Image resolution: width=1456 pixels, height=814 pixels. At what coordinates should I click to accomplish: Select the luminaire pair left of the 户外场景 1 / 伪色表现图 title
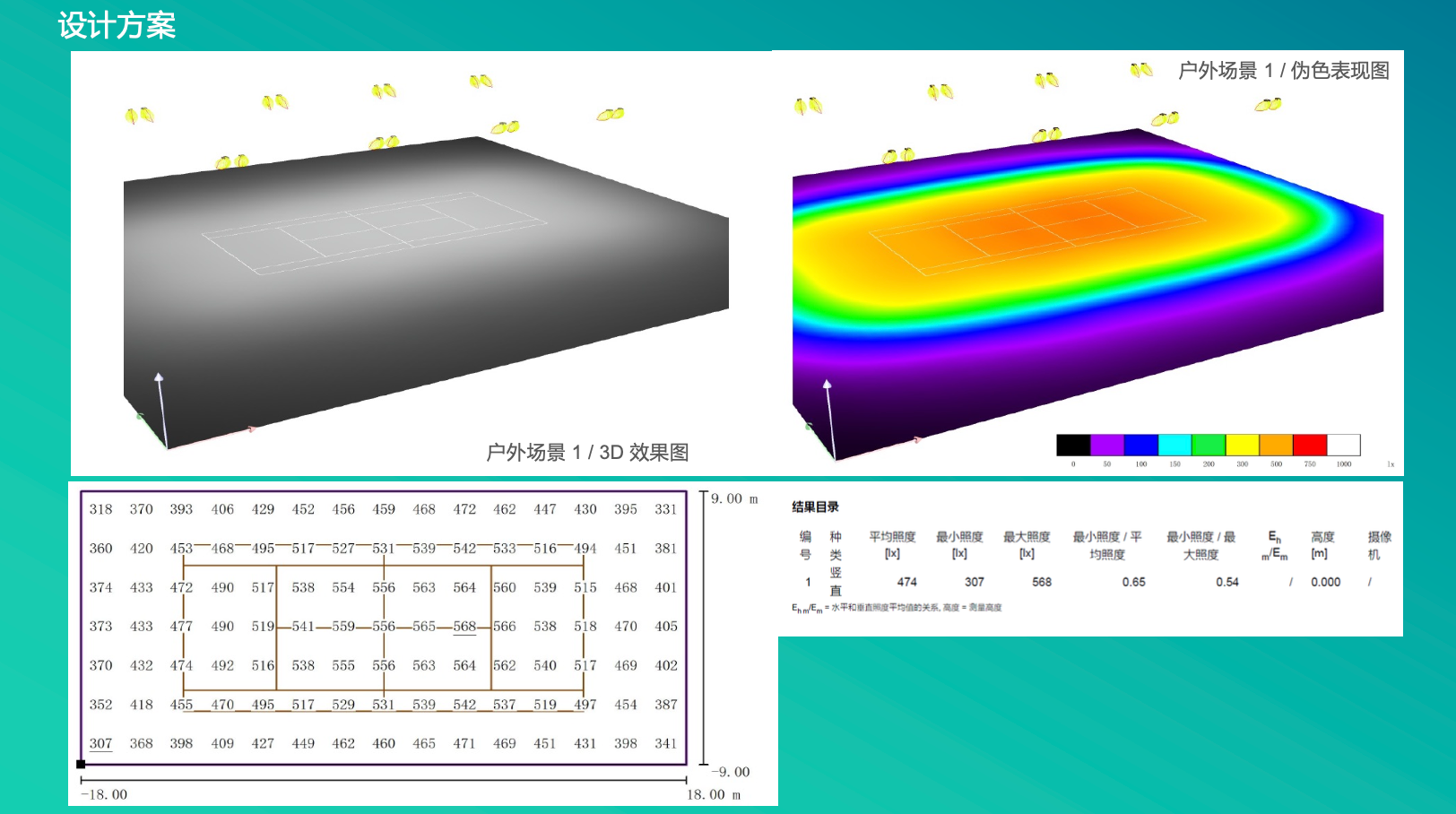1140,70
